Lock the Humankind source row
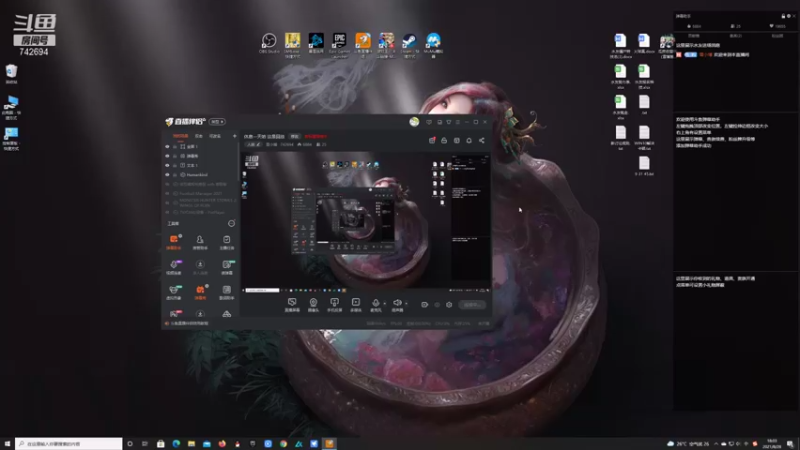 [x=175, y=174]
